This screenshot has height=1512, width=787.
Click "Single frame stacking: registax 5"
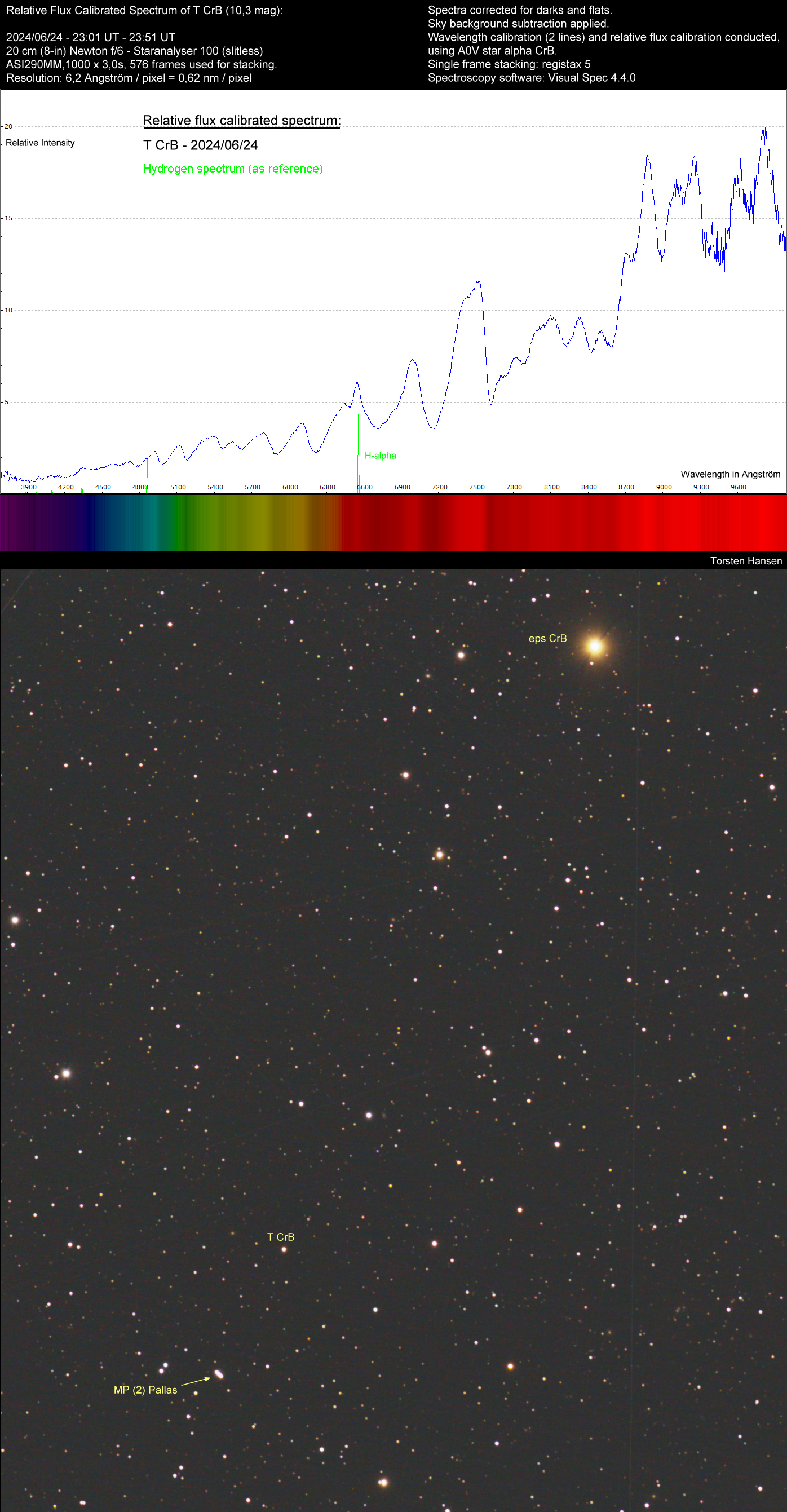[509, 65]
